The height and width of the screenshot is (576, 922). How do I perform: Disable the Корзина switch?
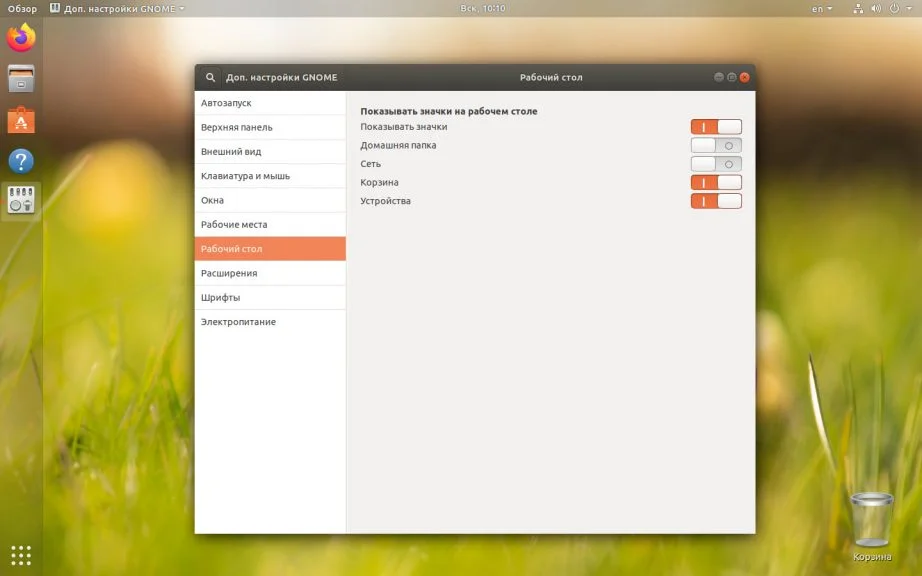click(x=716, y=182)
